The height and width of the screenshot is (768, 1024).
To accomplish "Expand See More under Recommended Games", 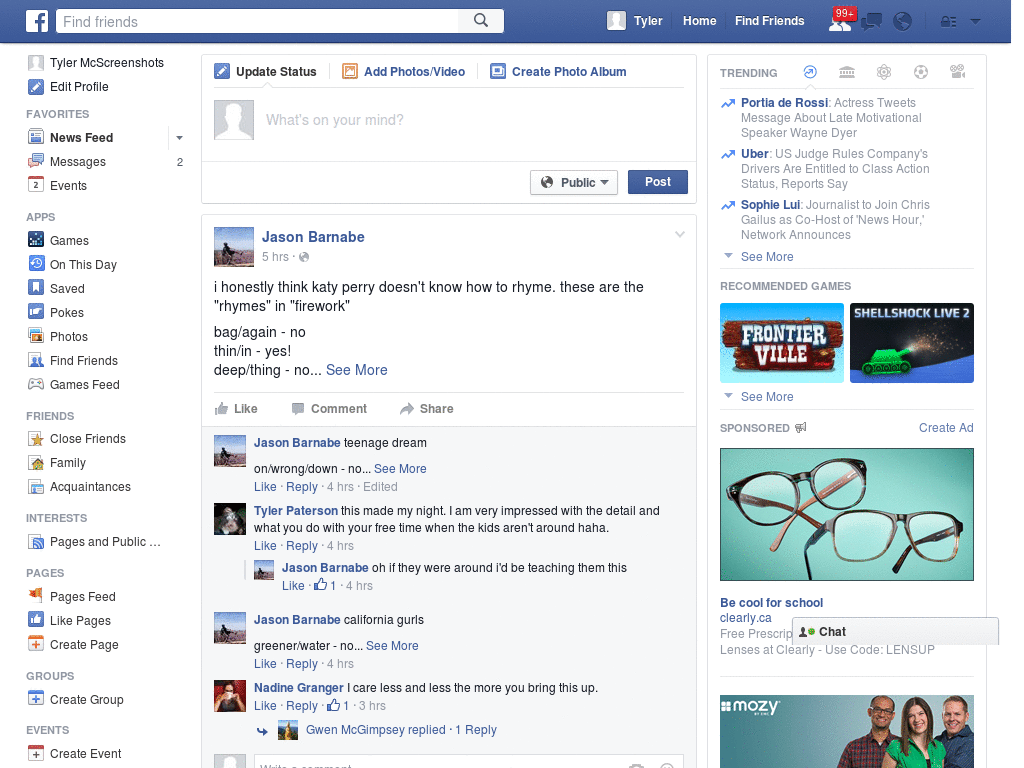I will click(767, 396).
